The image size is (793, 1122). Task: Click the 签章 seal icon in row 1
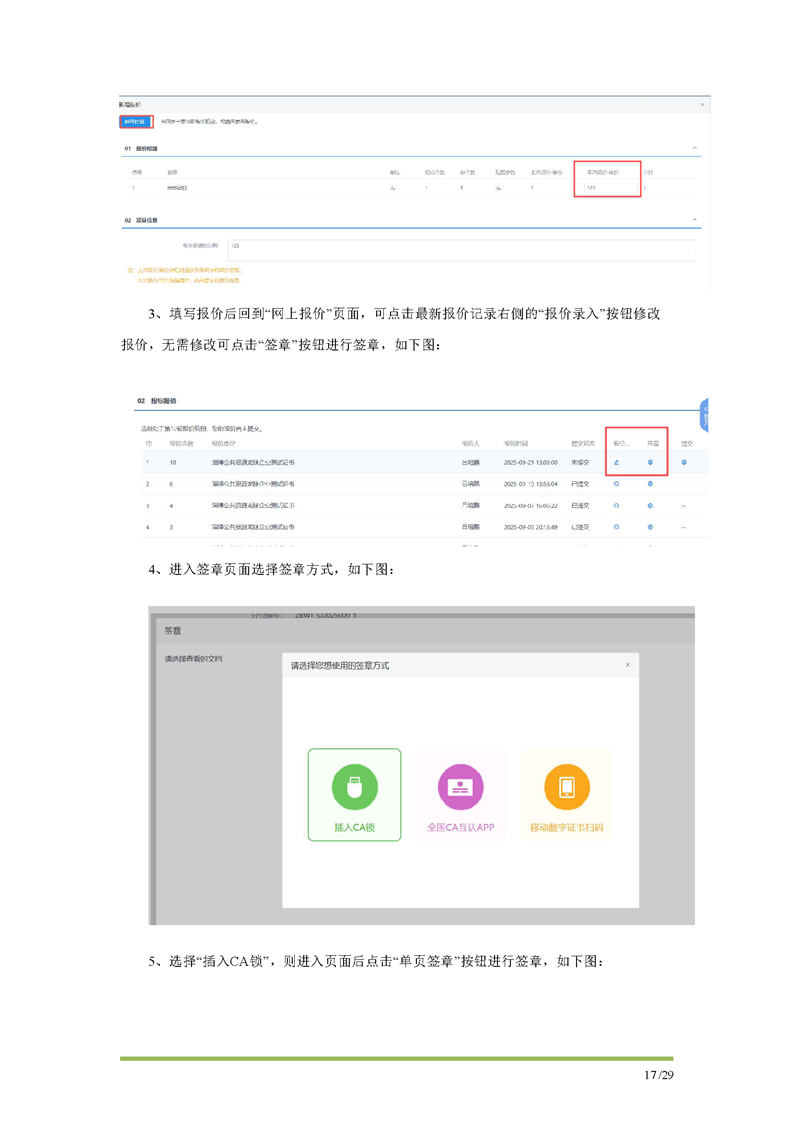(651, 462)
